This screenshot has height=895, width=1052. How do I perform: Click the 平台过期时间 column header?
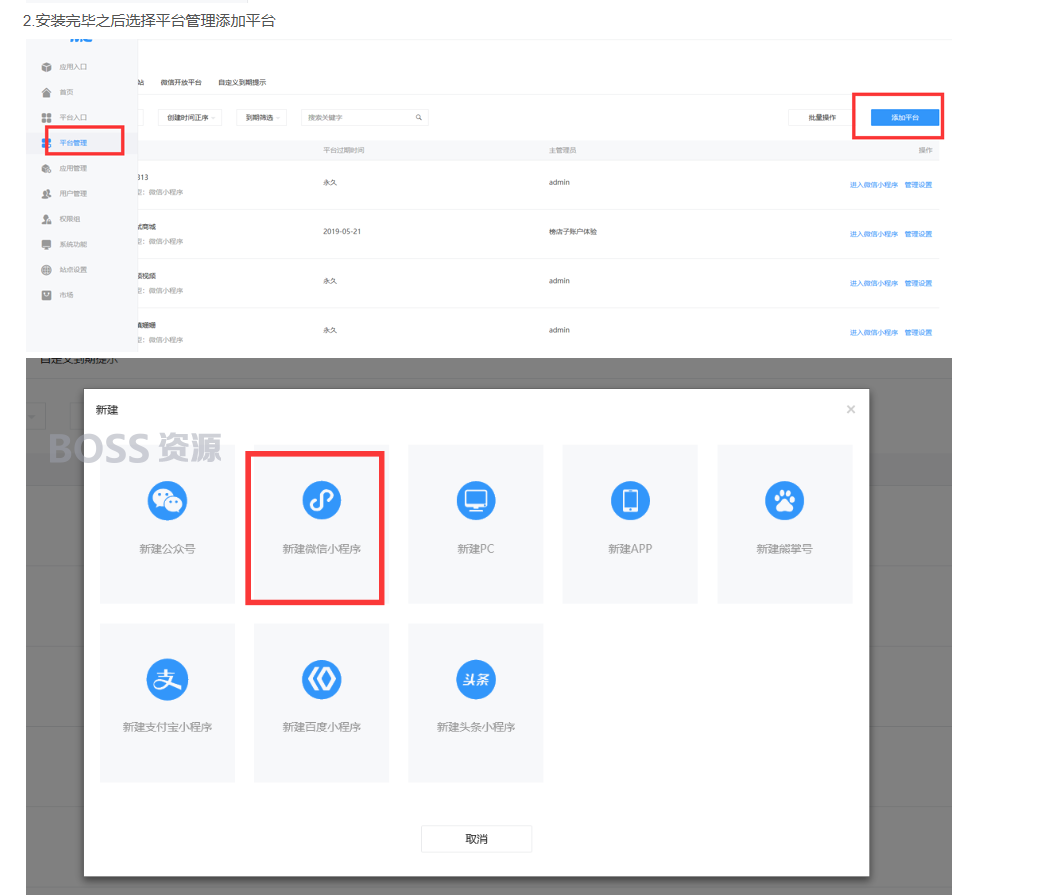point(344,150)
